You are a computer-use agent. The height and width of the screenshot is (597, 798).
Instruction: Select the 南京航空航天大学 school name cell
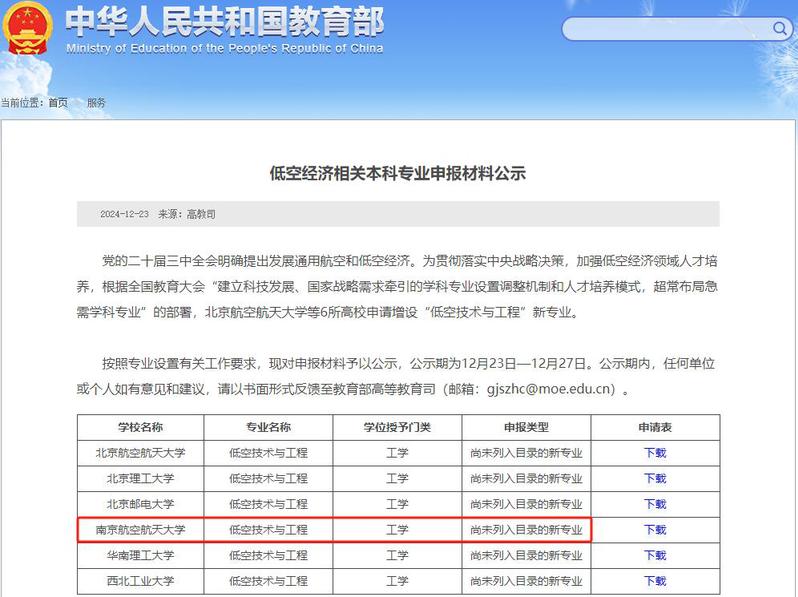click(x=140, y=530)
